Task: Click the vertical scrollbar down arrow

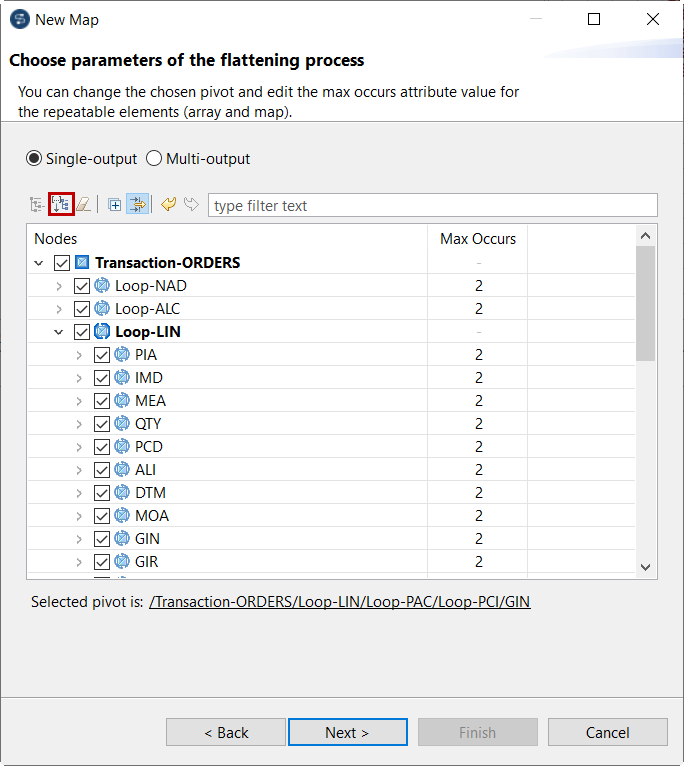Action: [x=646, y=567]
